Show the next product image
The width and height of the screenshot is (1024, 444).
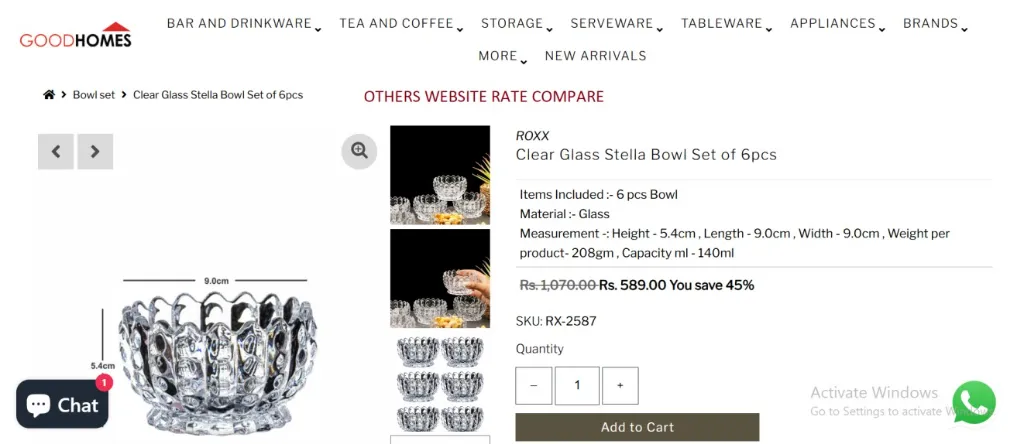tap(95, 152)
